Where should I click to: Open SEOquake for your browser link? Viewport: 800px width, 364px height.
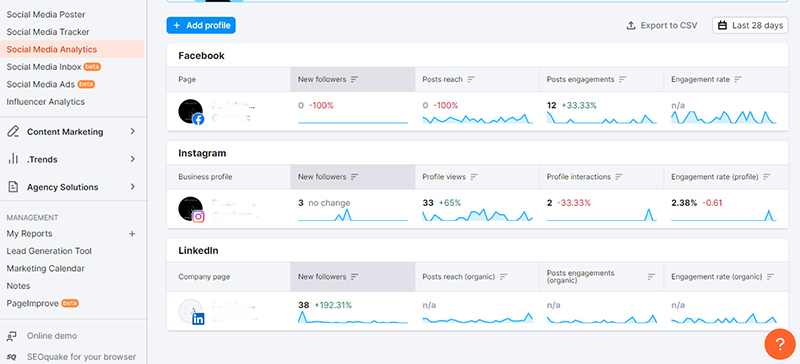(x=81, y=357)
